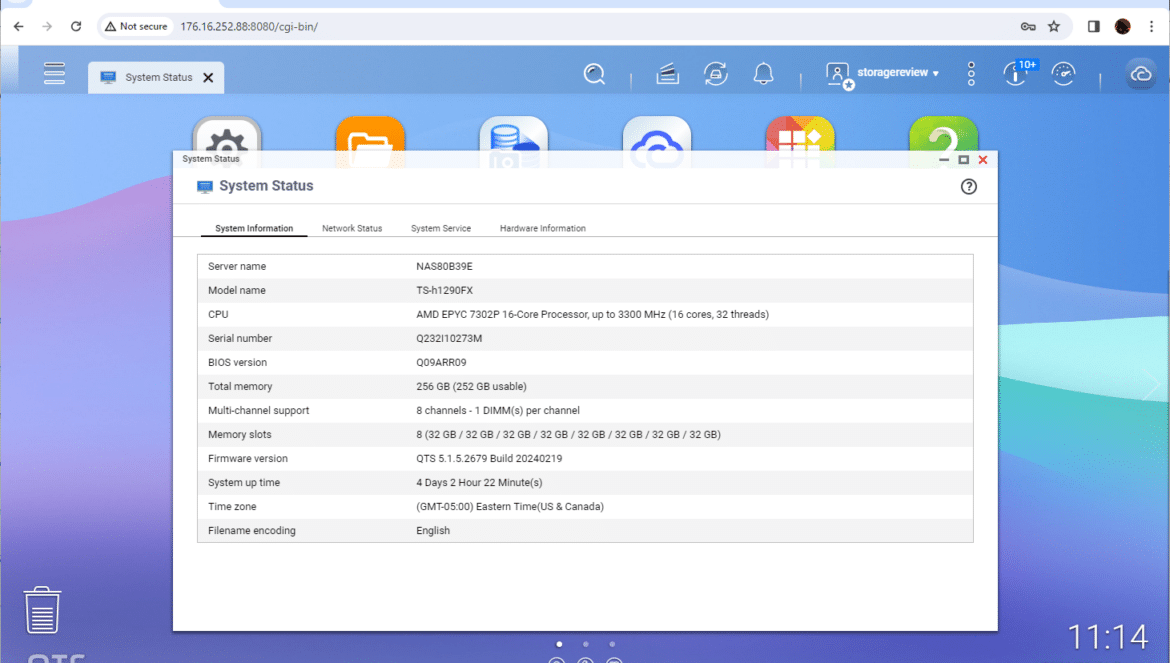The image size is (1170, 663).
Task: Go to first desktop page dot
Action: pos(559,644)
